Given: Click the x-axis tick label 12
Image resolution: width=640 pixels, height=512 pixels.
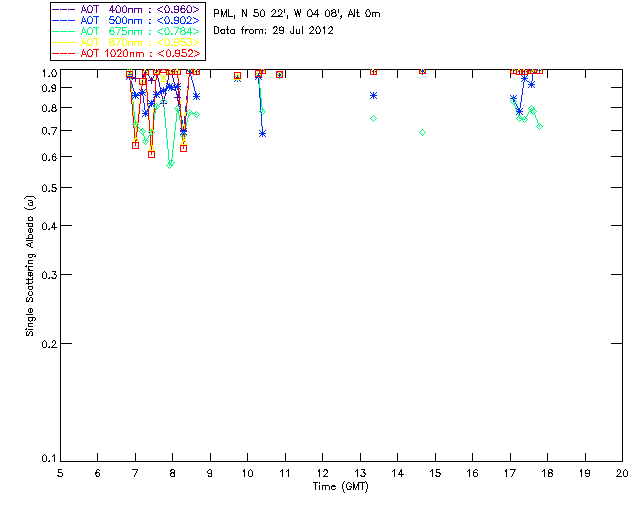Looking at the screenshot, I should [x=322, y=473].
